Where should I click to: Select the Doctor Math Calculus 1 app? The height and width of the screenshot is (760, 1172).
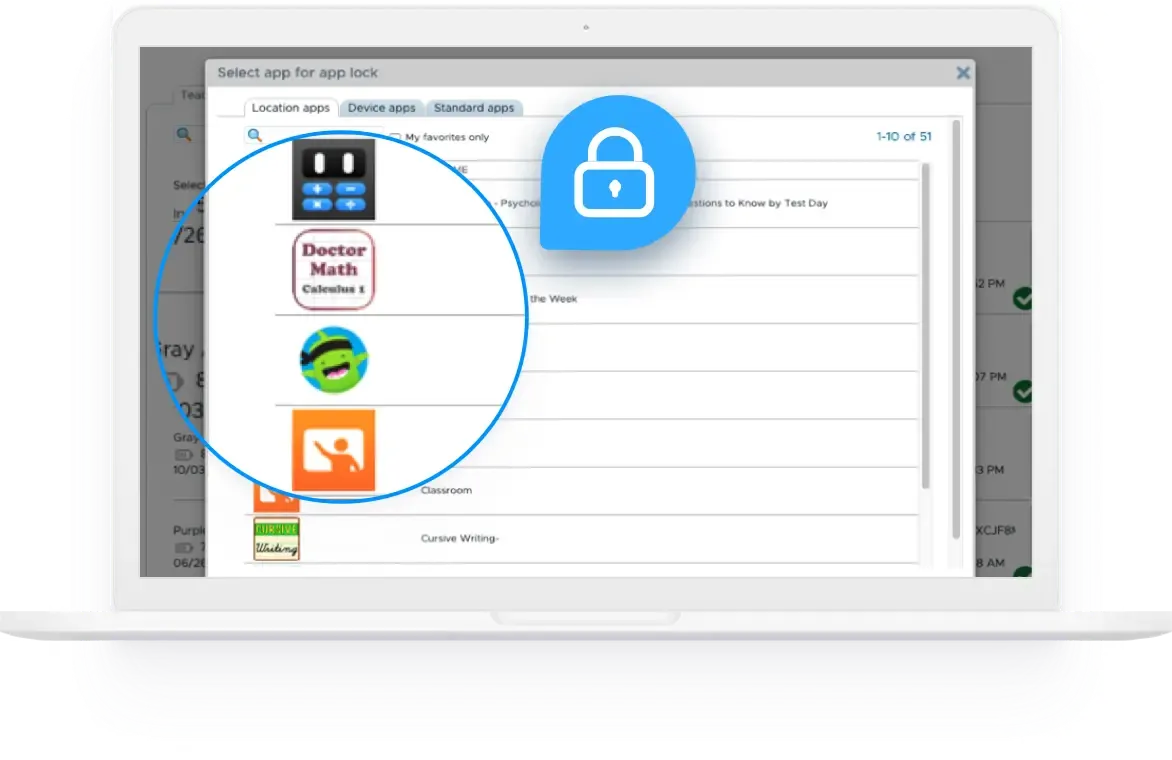coord(333,270)
